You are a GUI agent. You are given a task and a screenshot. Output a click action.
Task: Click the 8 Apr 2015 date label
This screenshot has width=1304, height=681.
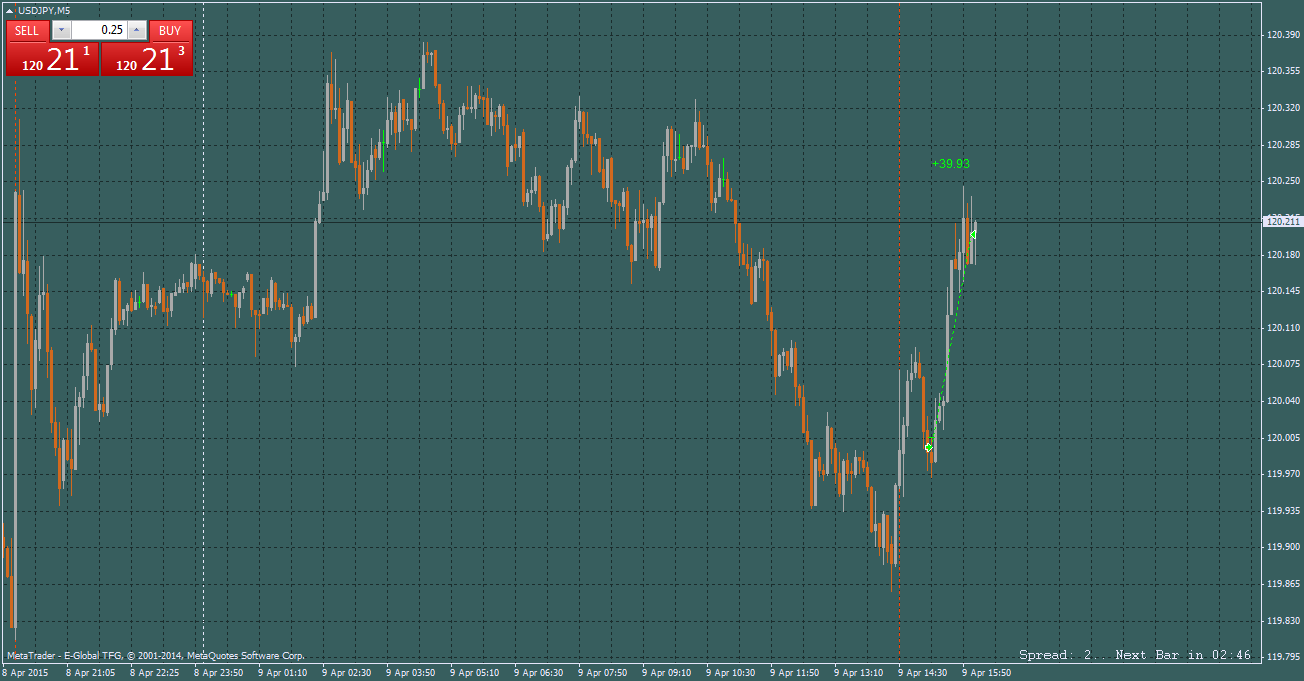pyautogui.click(x=25, y=673)
